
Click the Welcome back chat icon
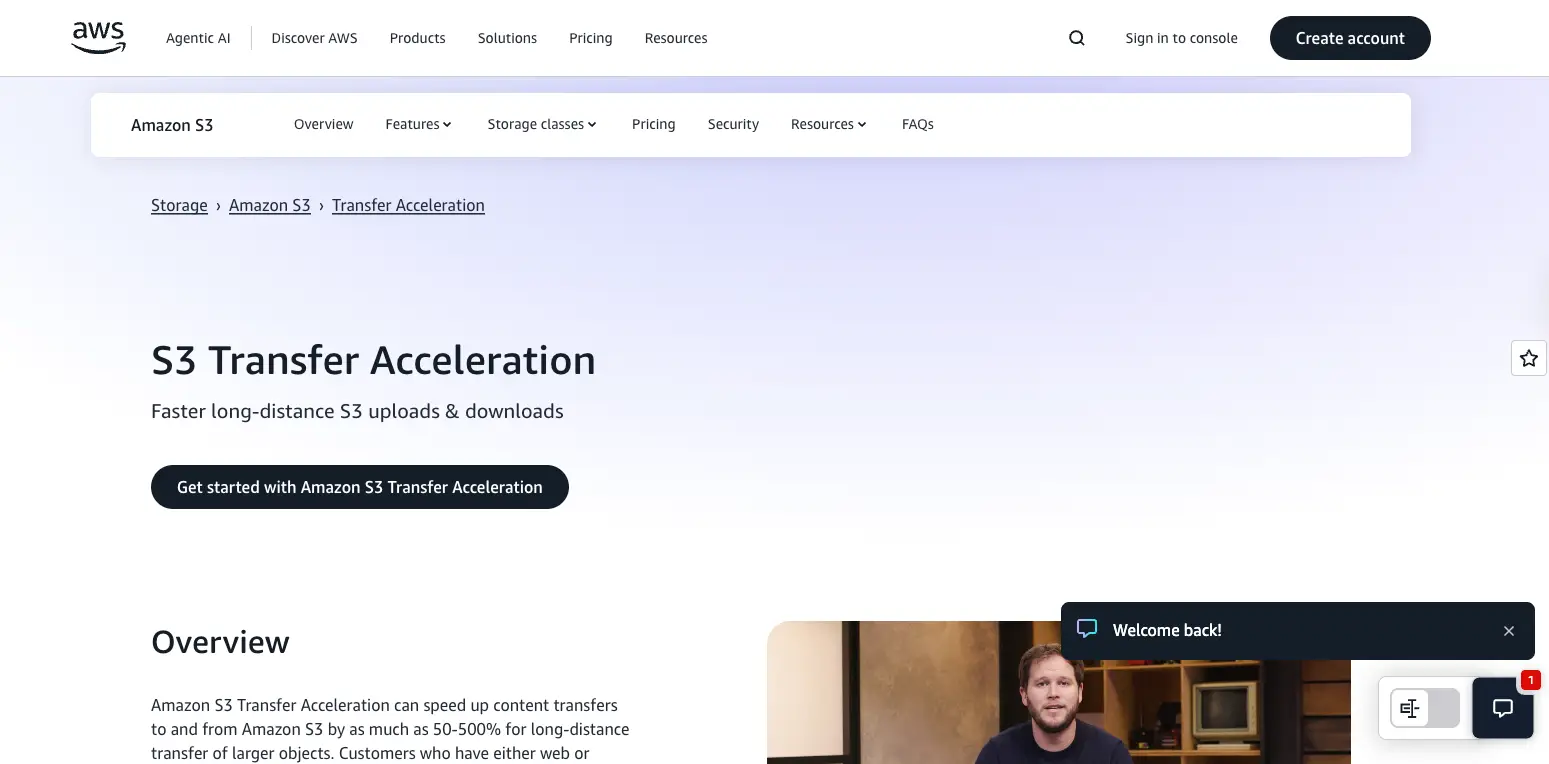click(1087, 629)
